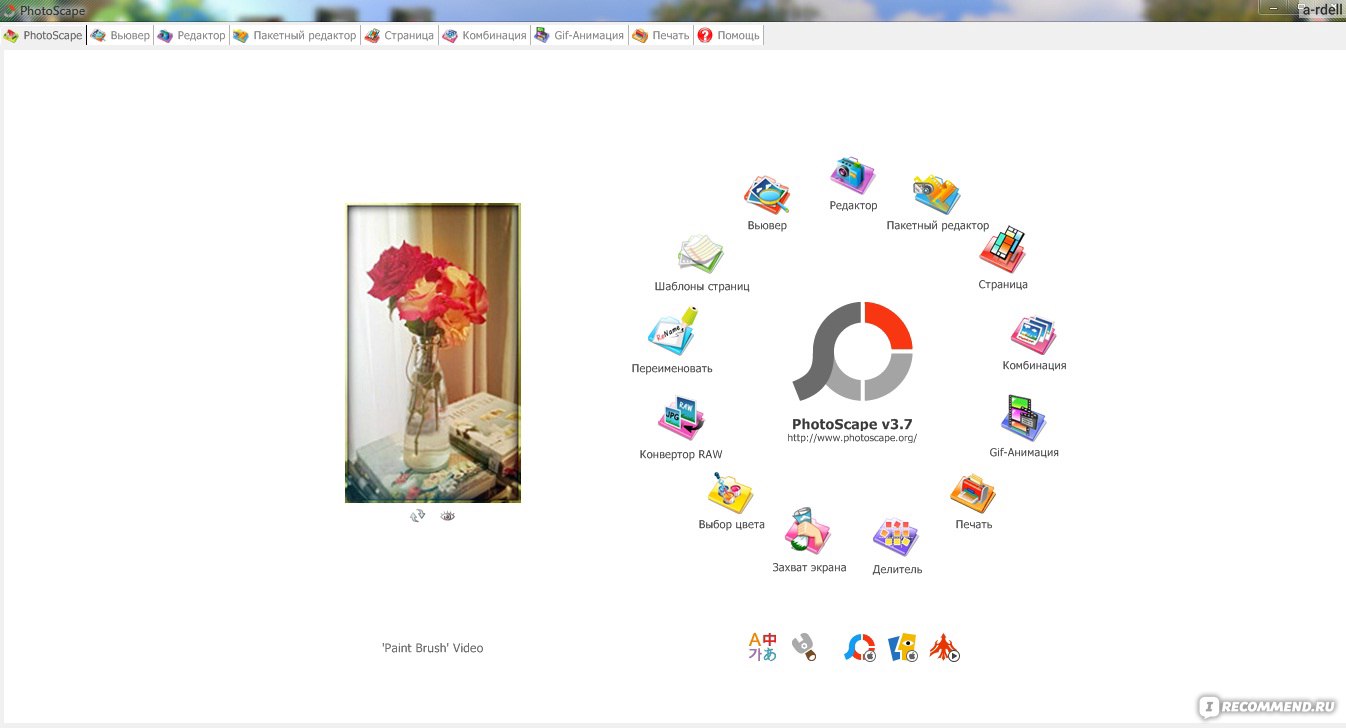The width and height of the screenshot is (1346, 728).
Task: Visit the photoscape.org link
Action: 851,438
